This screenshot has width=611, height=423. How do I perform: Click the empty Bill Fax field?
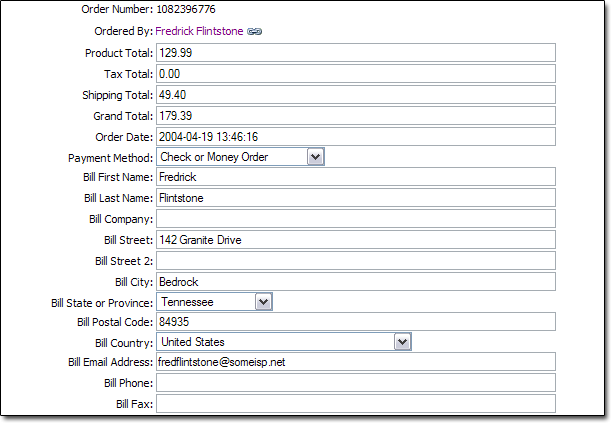[355, 404]
